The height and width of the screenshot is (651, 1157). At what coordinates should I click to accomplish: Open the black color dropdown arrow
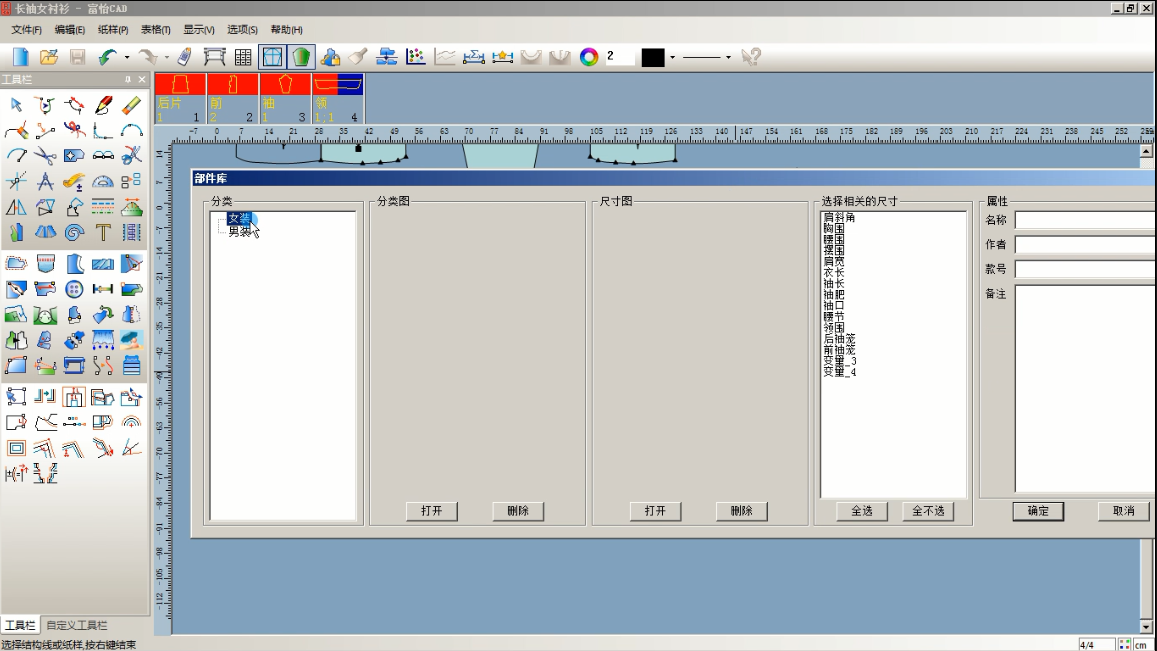pyautogui.click(x=672, y=57)
